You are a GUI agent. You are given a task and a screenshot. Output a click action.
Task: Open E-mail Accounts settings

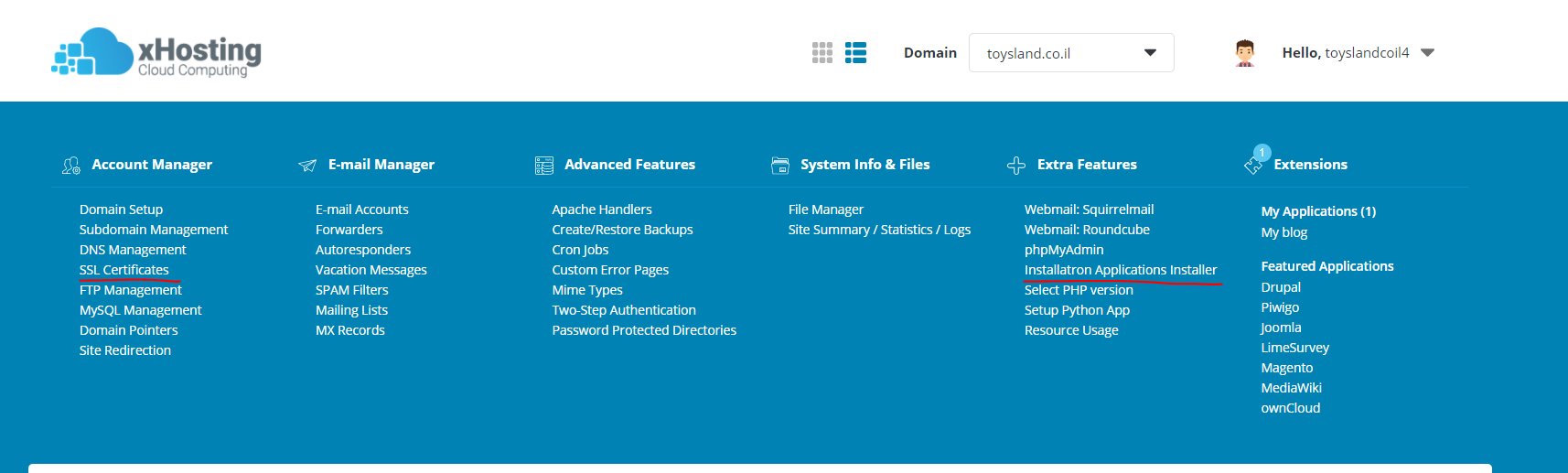click(361, 210)
